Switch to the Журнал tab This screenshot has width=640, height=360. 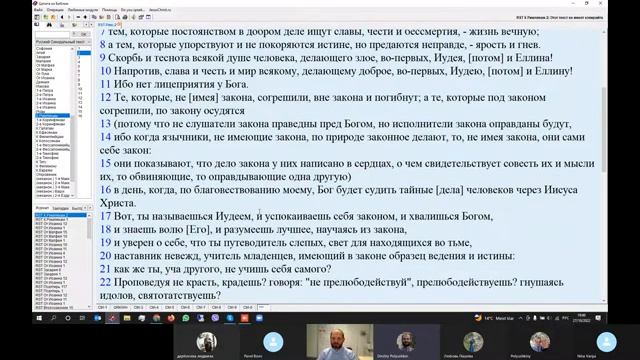point(42,208)
